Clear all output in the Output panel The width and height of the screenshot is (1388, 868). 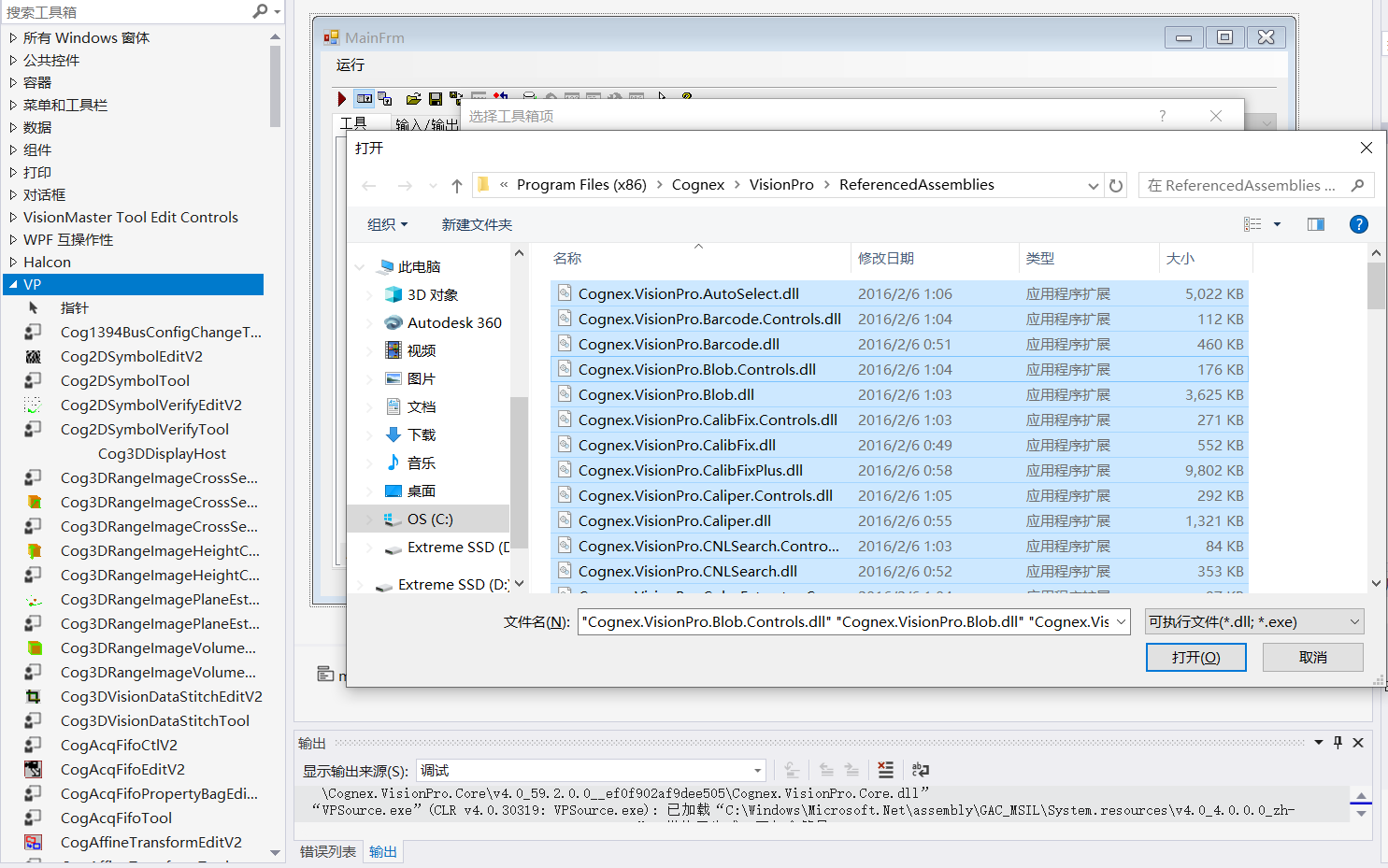point(885,769)
